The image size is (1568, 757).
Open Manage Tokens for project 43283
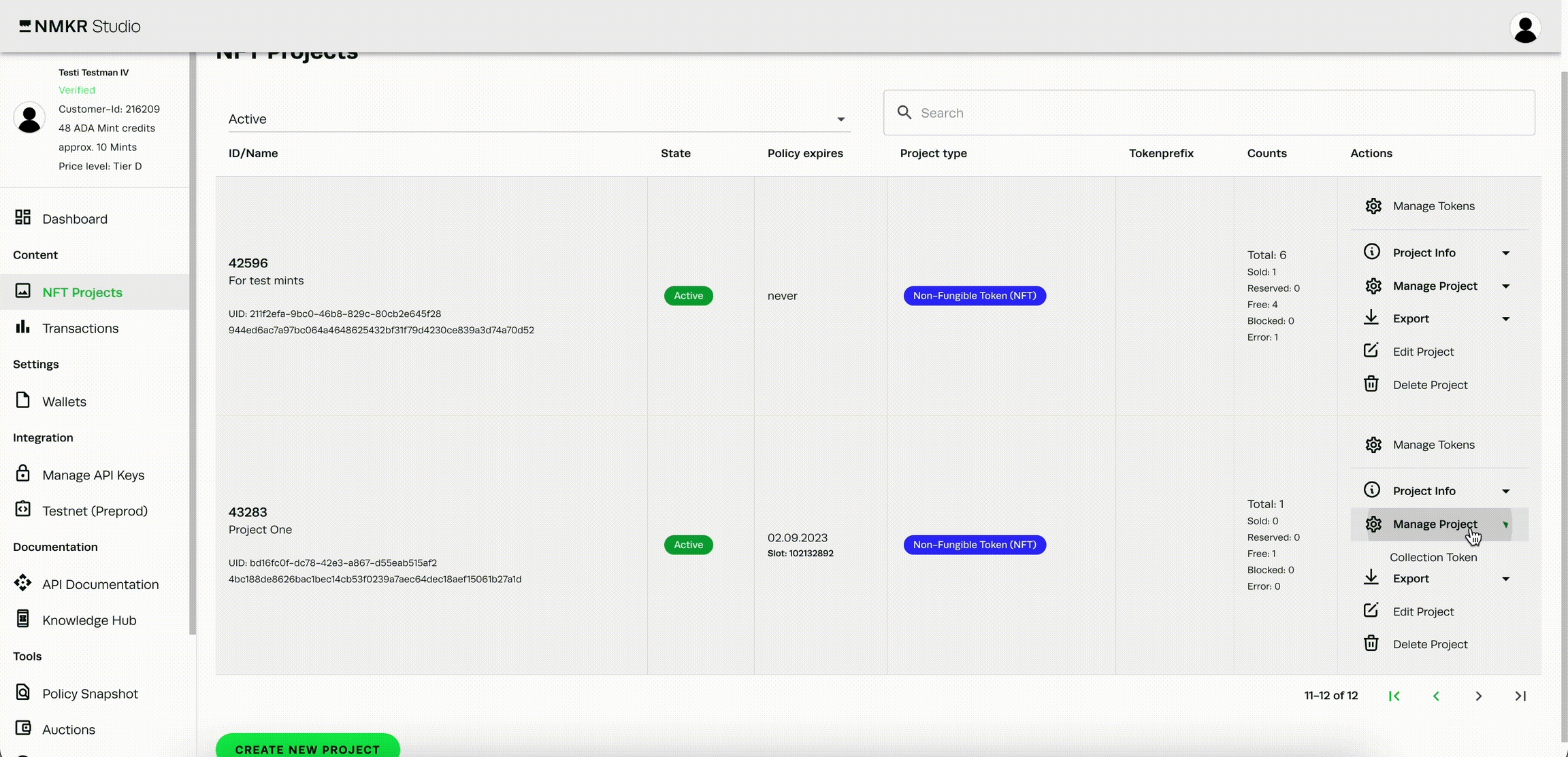pos(1433,445)
